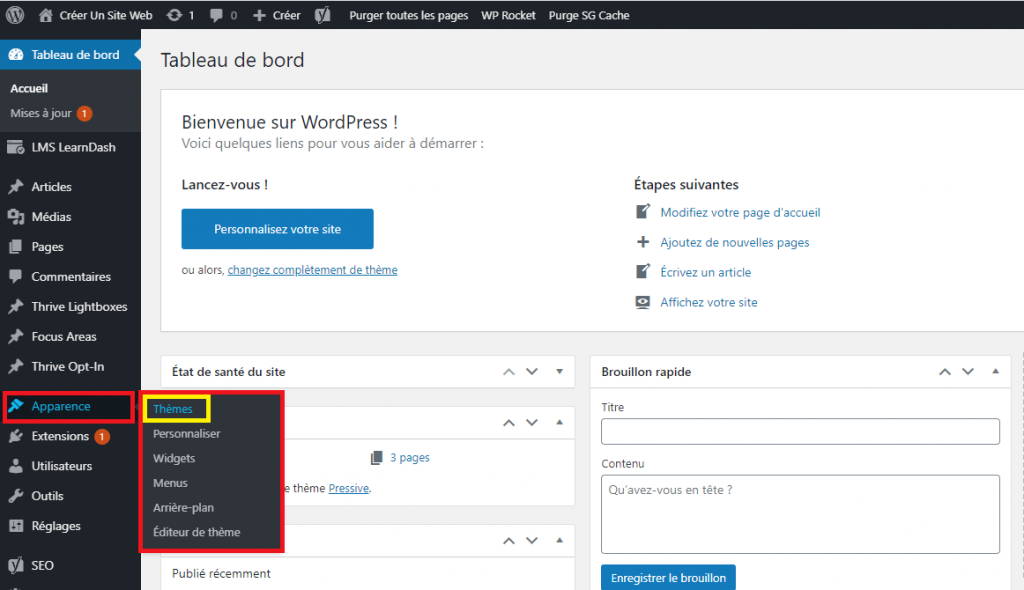Viewport: 1024px width, 590px height.
Task: Collapse the Brouillon rapide panel
Action: click(x=995, y=371)
